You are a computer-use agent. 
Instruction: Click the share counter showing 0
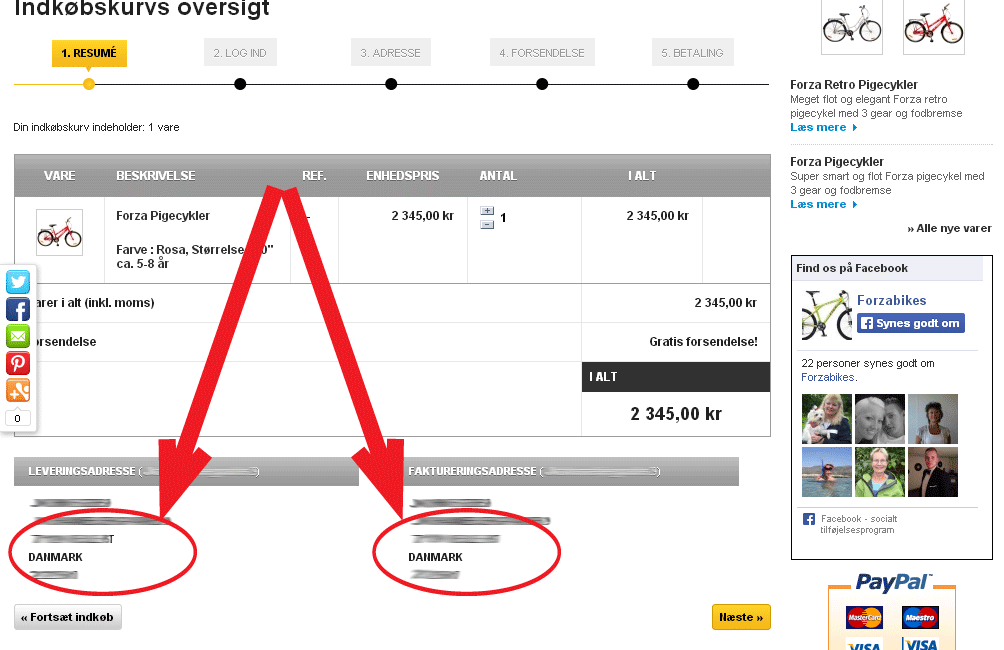pyautogui.click(x=17, y=418)
